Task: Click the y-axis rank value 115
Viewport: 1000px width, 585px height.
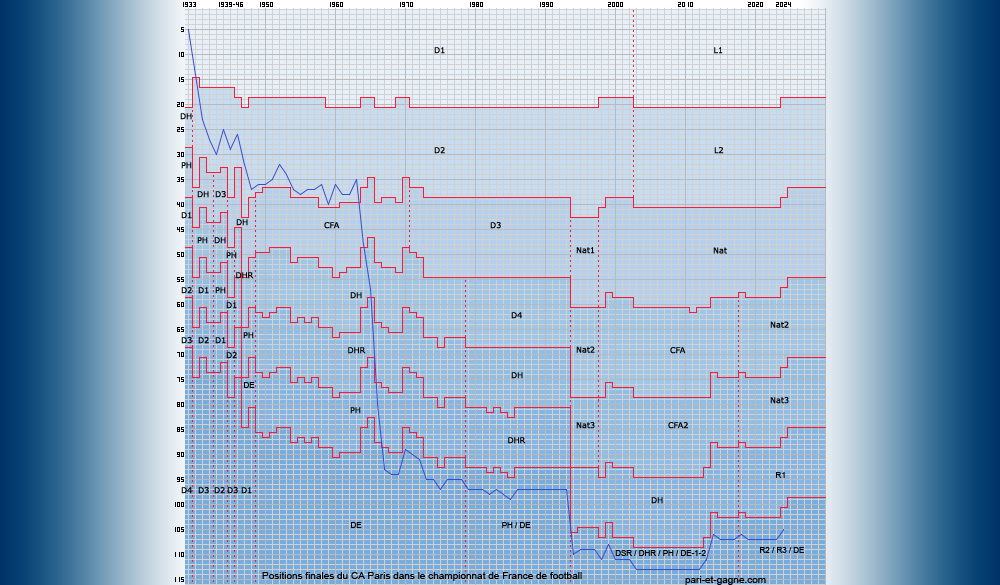Action: pos(179,580)
